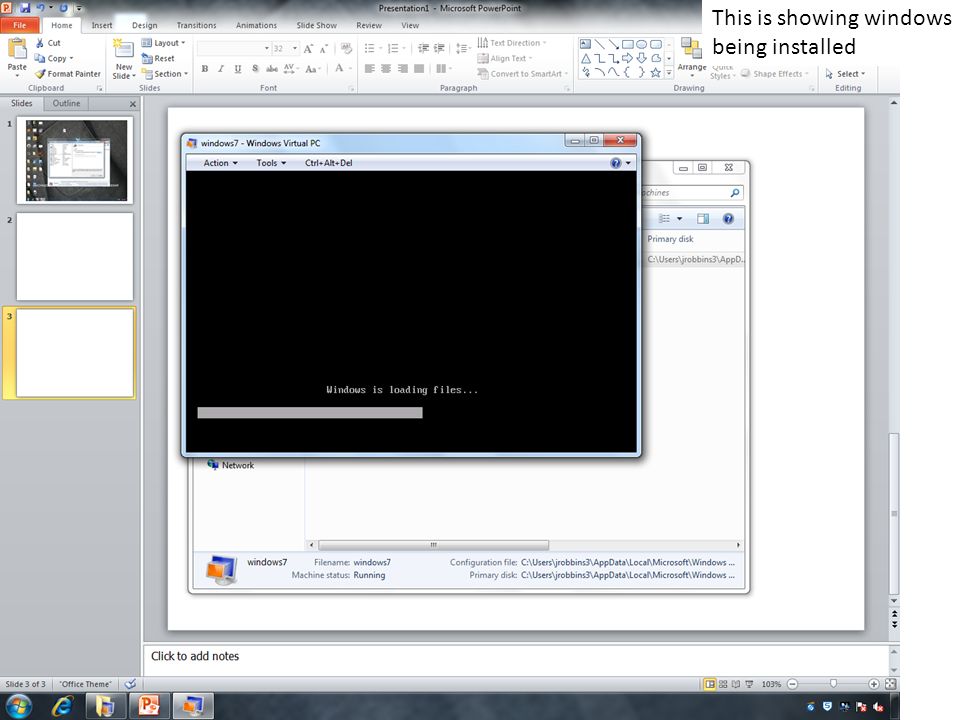Switch to Slide Sorter view

(723, 684)
